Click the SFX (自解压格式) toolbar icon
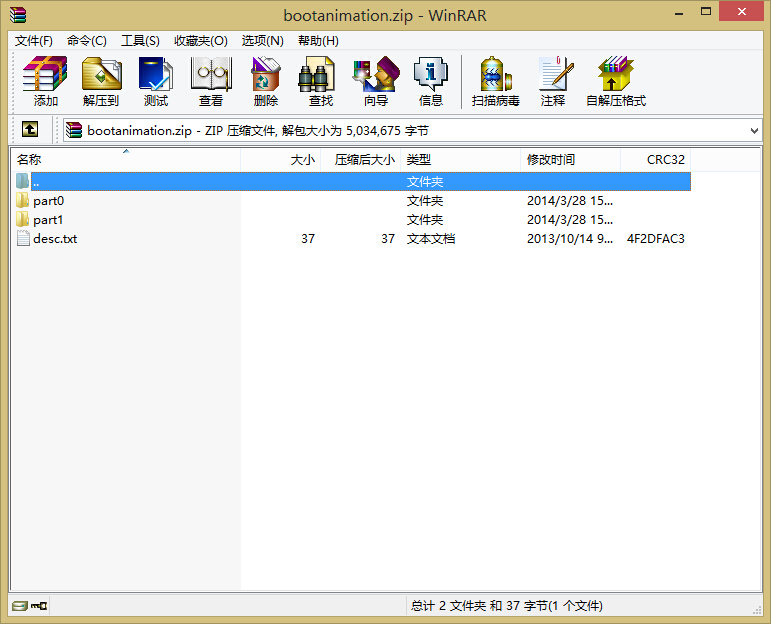Image resolution: width=771 pixels, height=624 pixels. [x=616, y=81]
